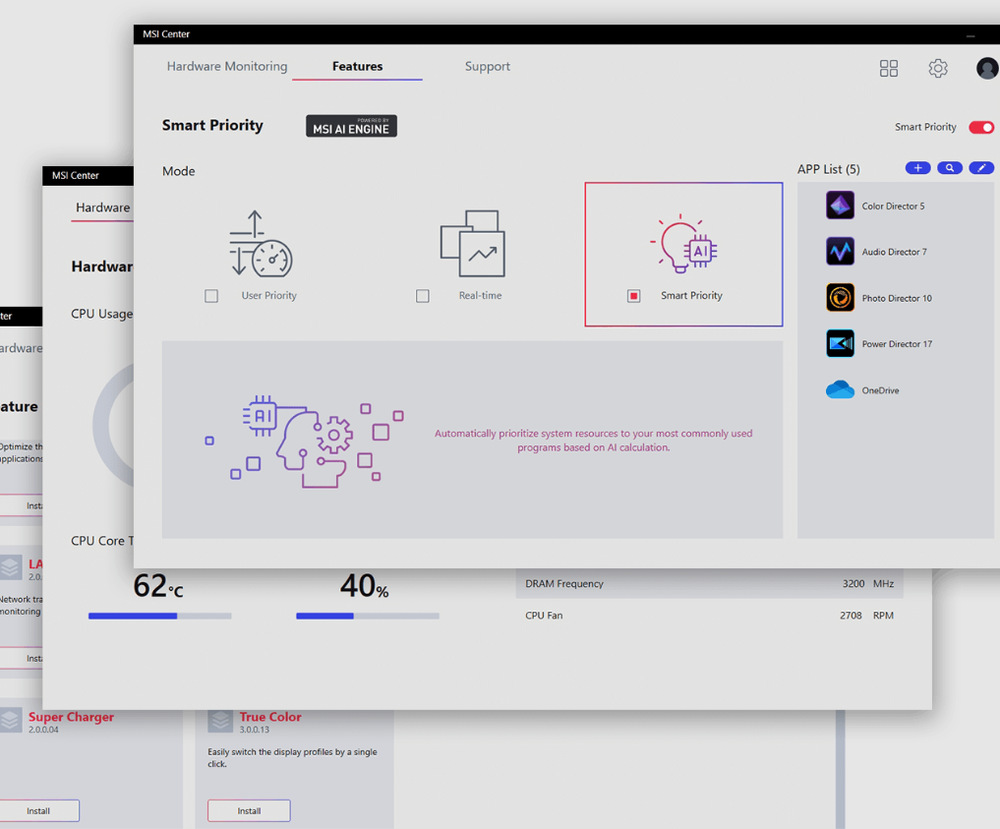The image size is (1000, 829).
Task: Click the True Color feature icon
Action: (220, 721)
